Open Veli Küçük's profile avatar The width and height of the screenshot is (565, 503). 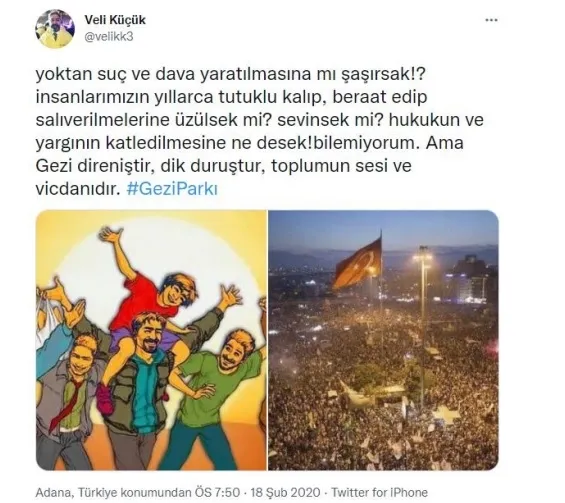tap(55, 29)
